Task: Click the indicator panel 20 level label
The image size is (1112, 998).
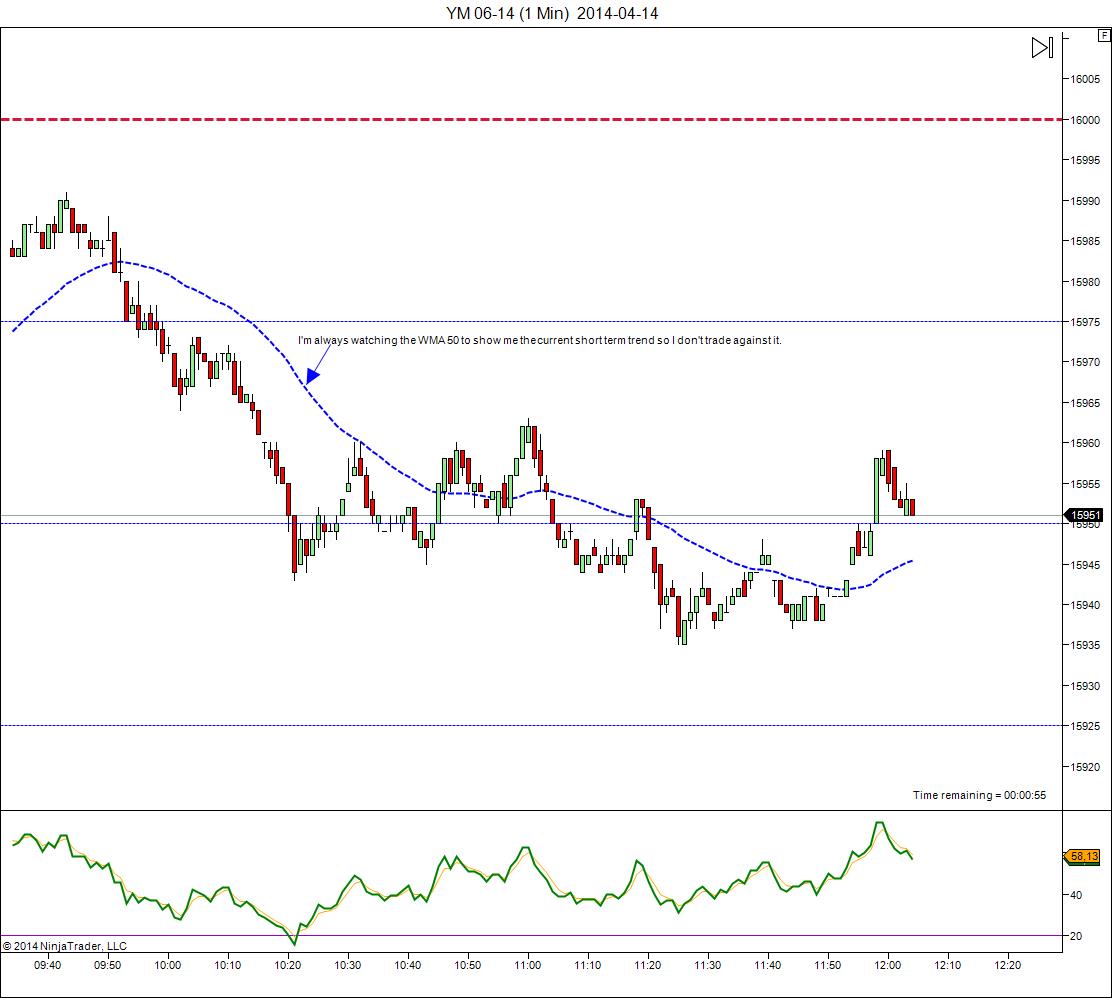Action: pyautogui.click(x=1076, y=936)
